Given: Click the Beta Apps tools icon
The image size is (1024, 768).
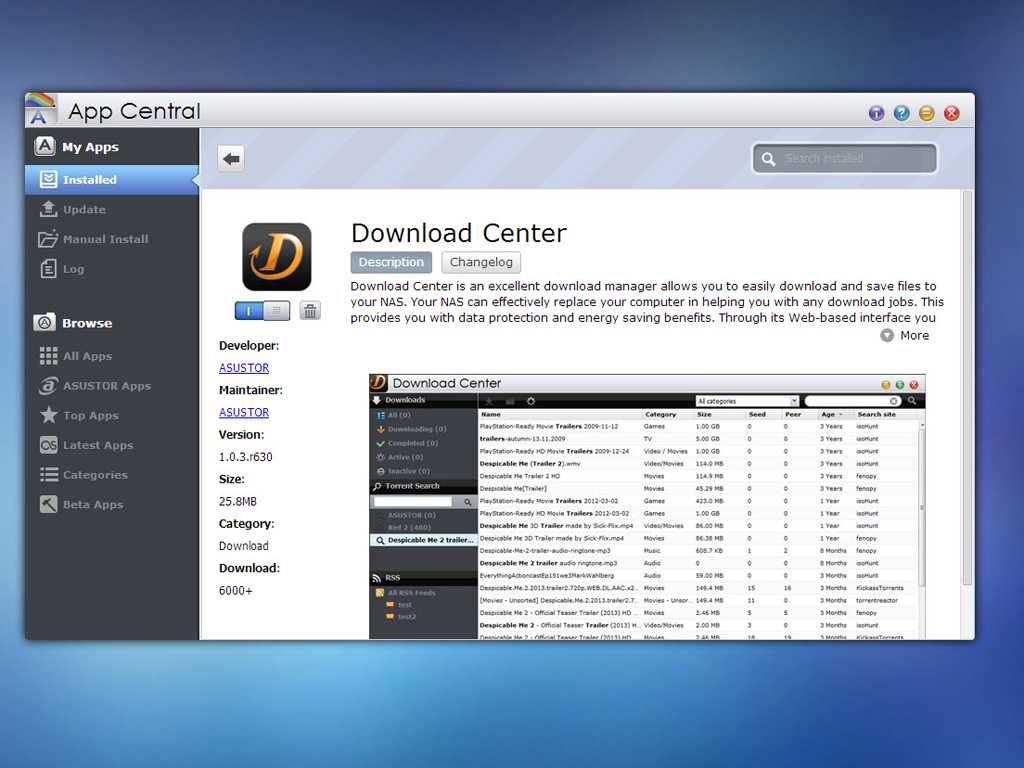Looking at the screenshot, I should (x=48, y=504).
